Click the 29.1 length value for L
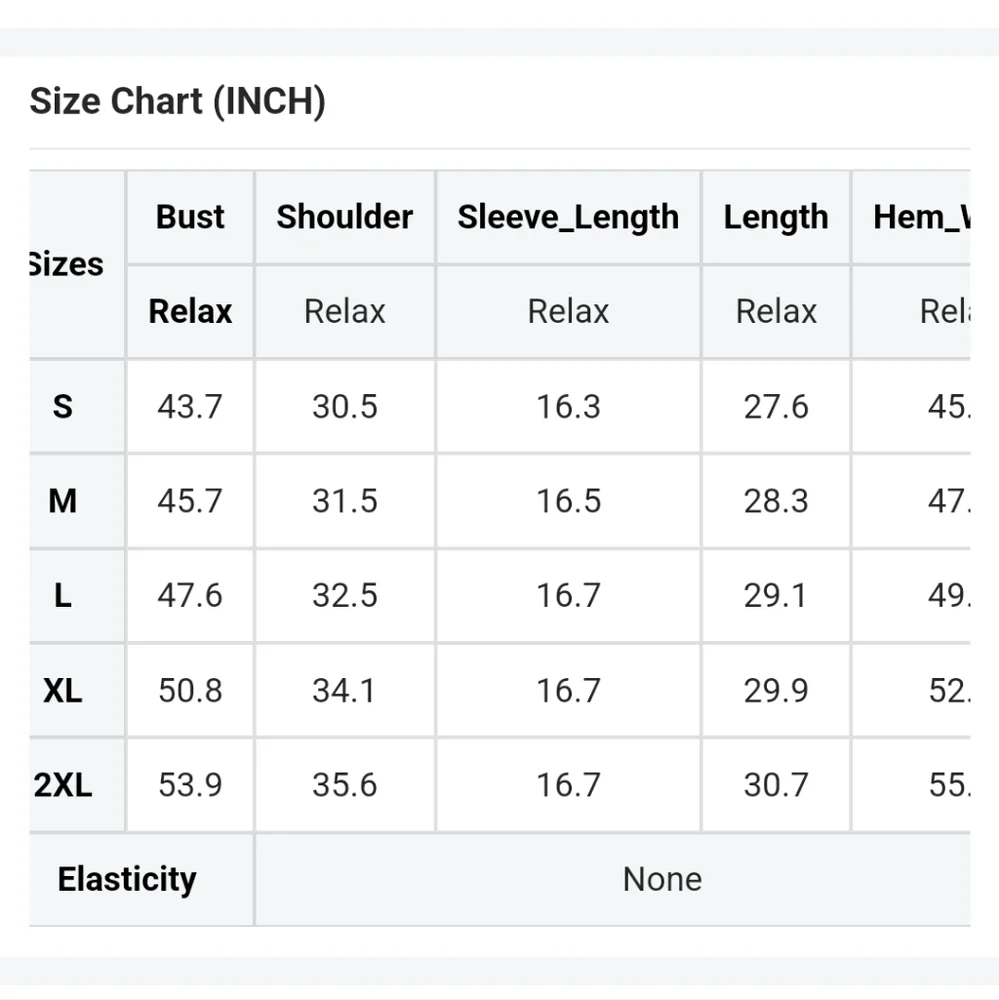Screen dimensions: 999x1000 [776, 596]
